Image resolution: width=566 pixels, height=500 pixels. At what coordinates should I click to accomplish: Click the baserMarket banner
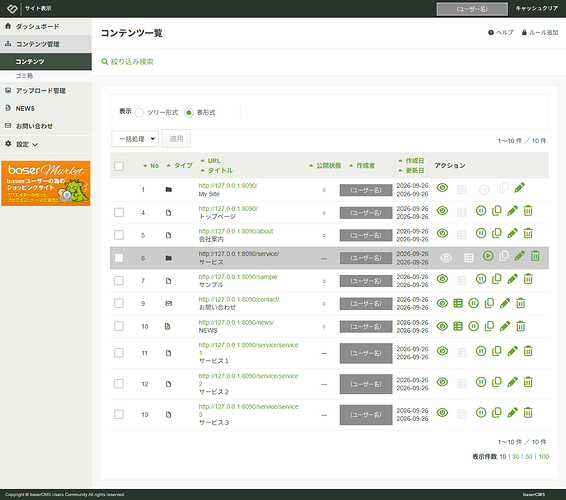point(46,183)
